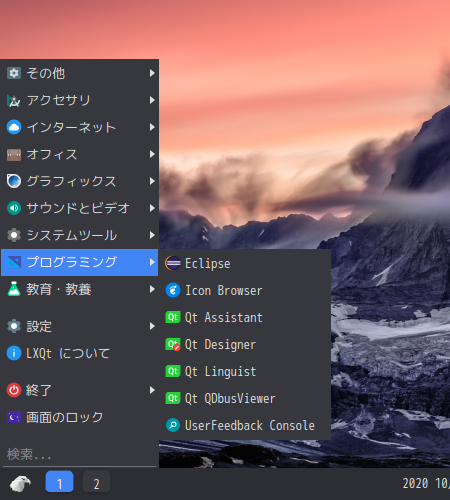Select the システムツール menu label
The width and height of the screenshot is (450, 500).
72,235
